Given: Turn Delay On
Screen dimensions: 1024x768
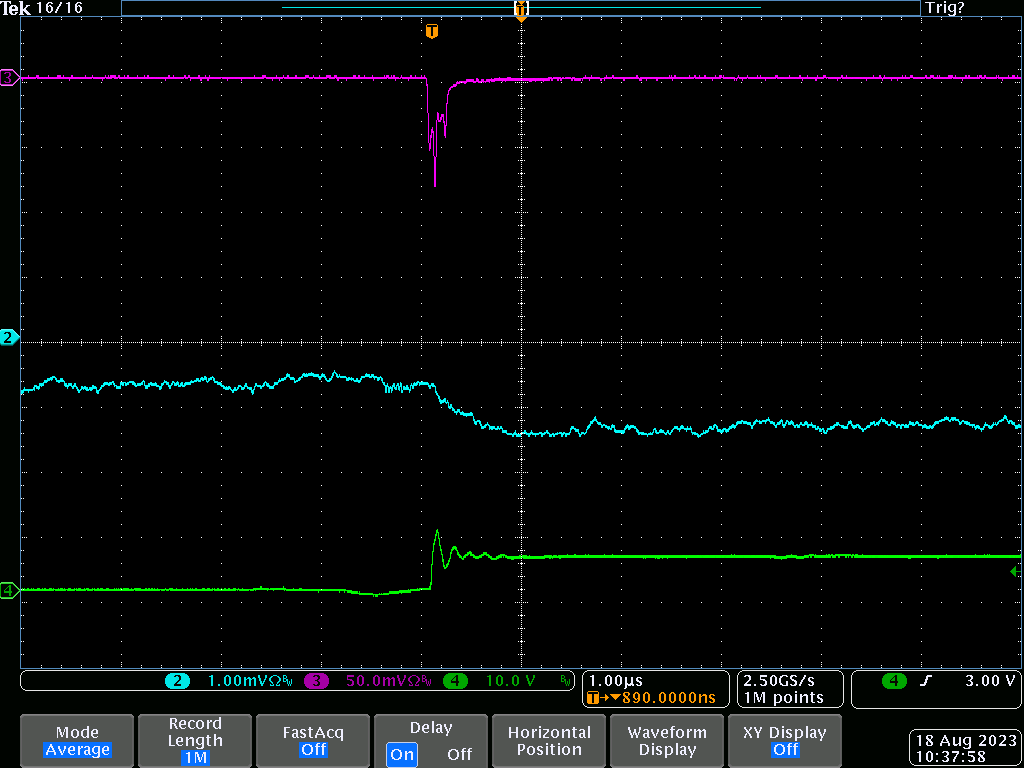Looking at the screenshot, I should [402, 754].
